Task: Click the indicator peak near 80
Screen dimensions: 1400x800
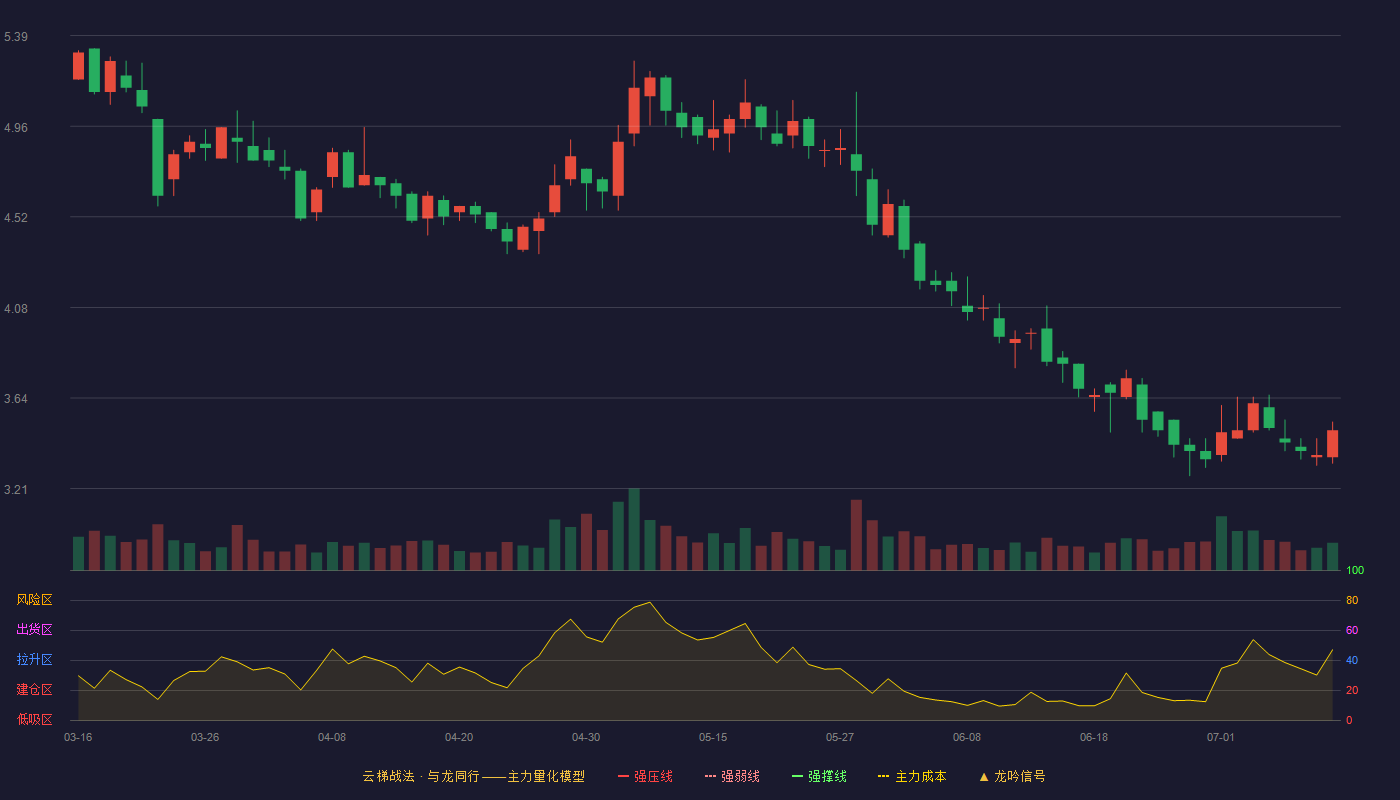Action: pos(650,602)
